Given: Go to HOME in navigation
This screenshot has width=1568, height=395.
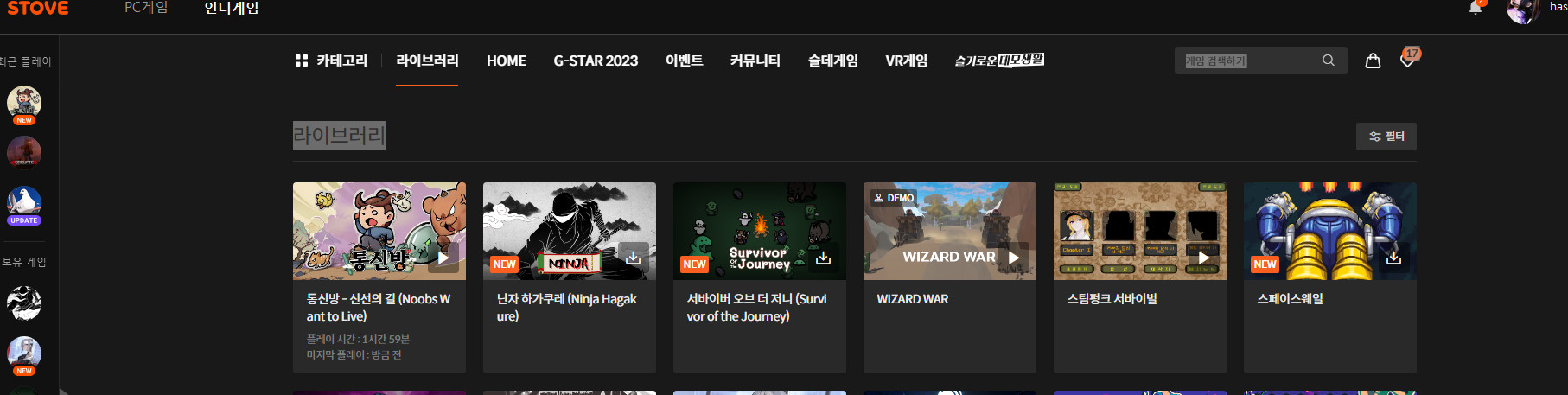Looking at the screenshot, I should (x=507, y=61).
